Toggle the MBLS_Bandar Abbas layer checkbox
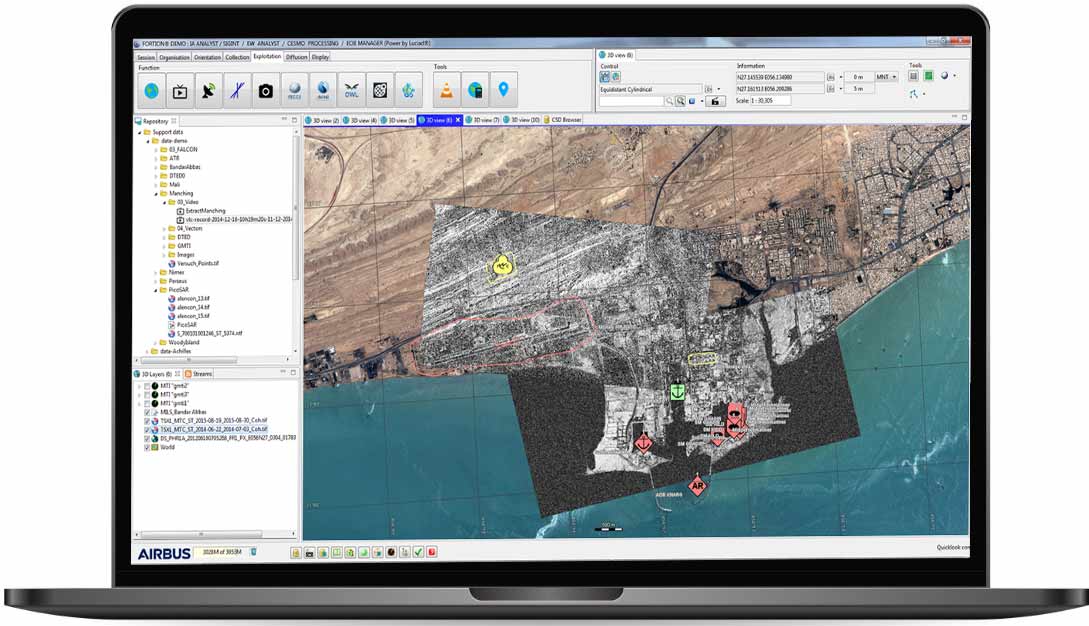This screenshot has height=626, width=1089. [148, 412]
